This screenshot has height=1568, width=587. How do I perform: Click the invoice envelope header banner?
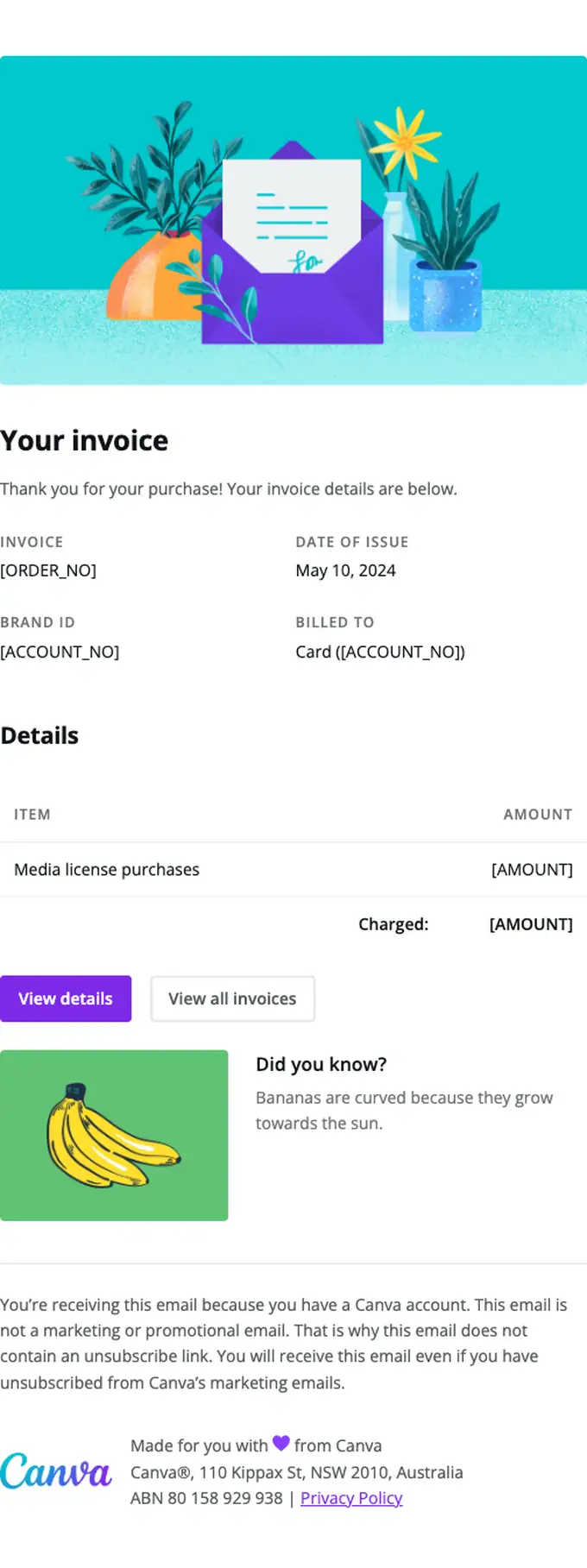293,220
